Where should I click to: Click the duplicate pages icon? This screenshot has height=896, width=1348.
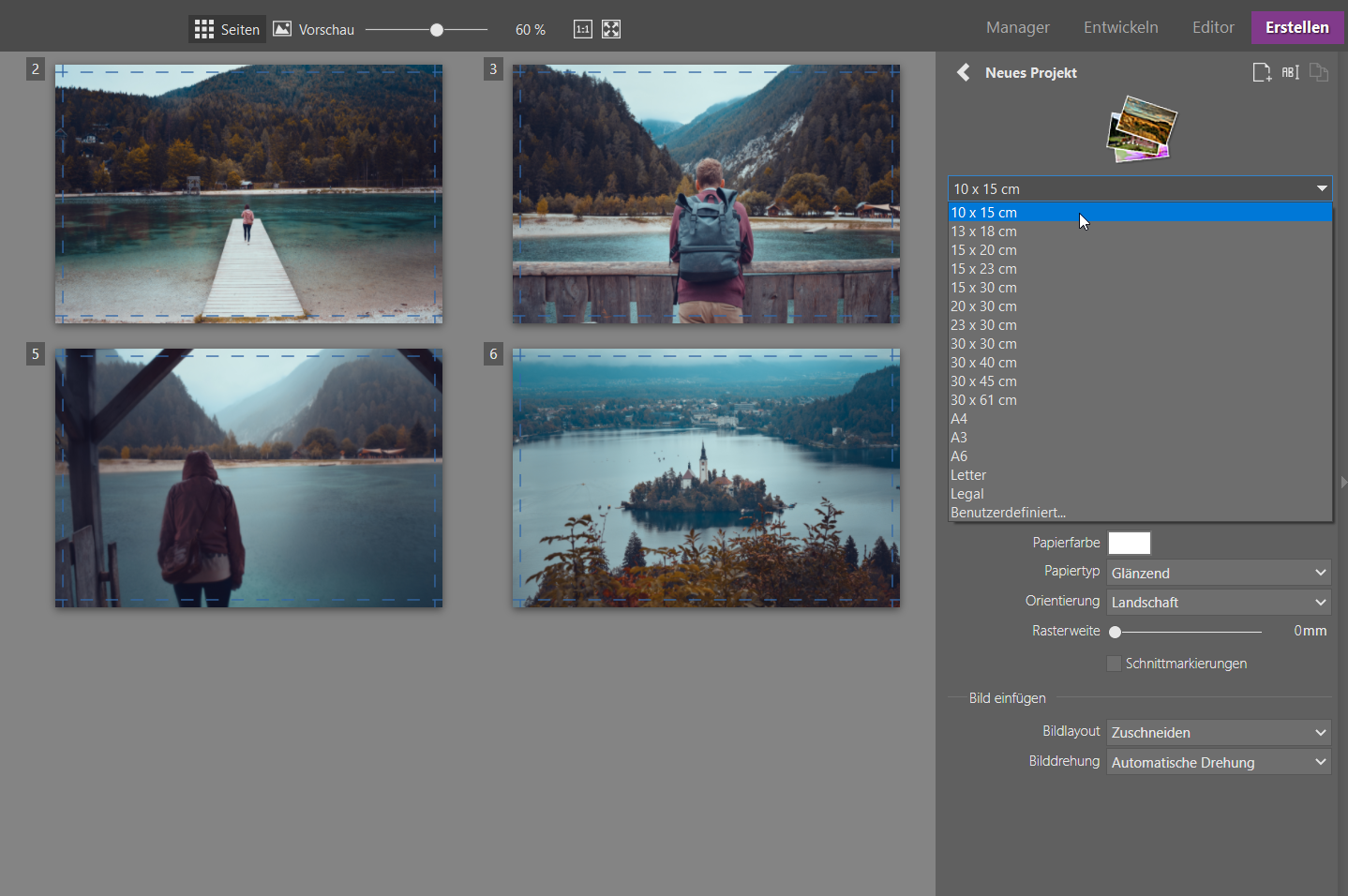1319,72
